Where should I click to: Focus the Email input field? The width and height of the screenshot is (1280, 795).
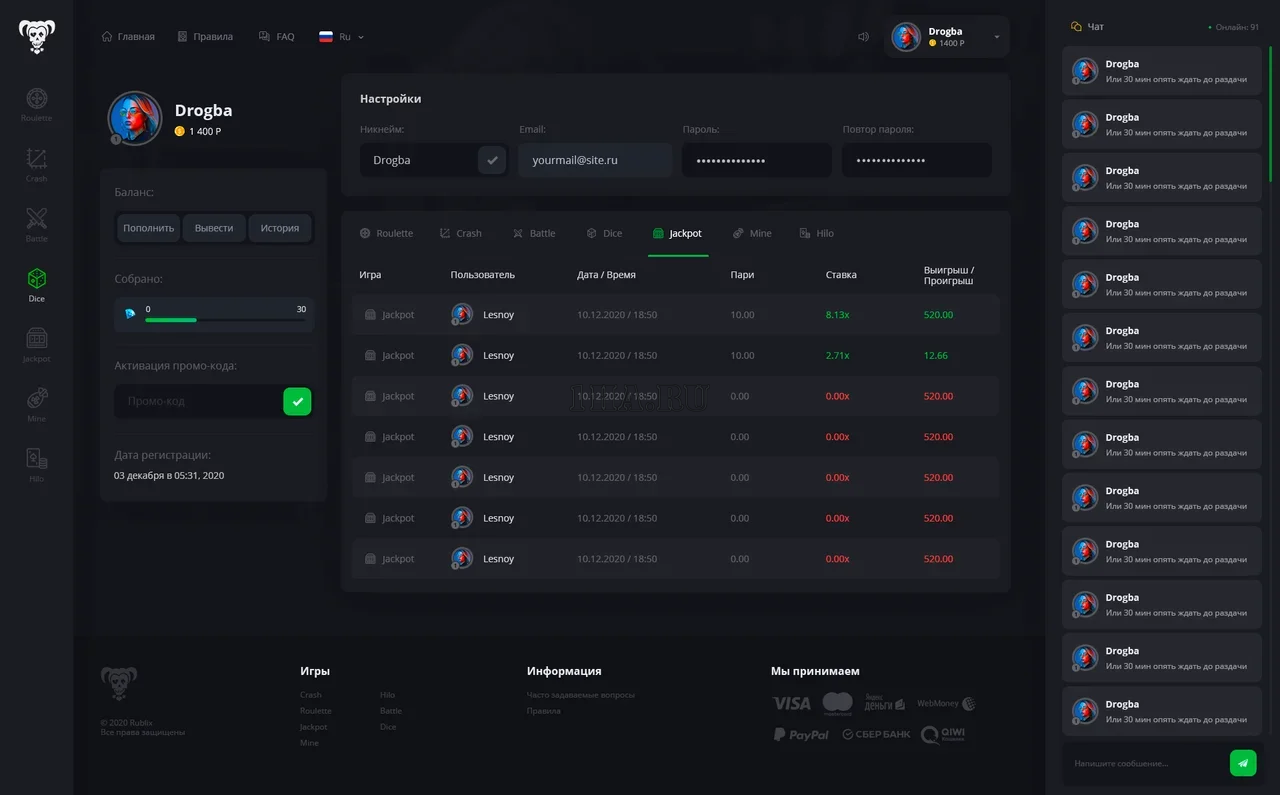click(x=595, y=160)
